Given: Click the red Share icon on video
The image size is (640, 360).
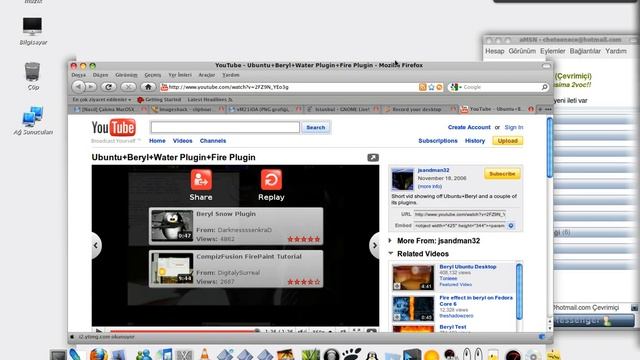Looking at the screenshot, I should (x=201, y=180).
